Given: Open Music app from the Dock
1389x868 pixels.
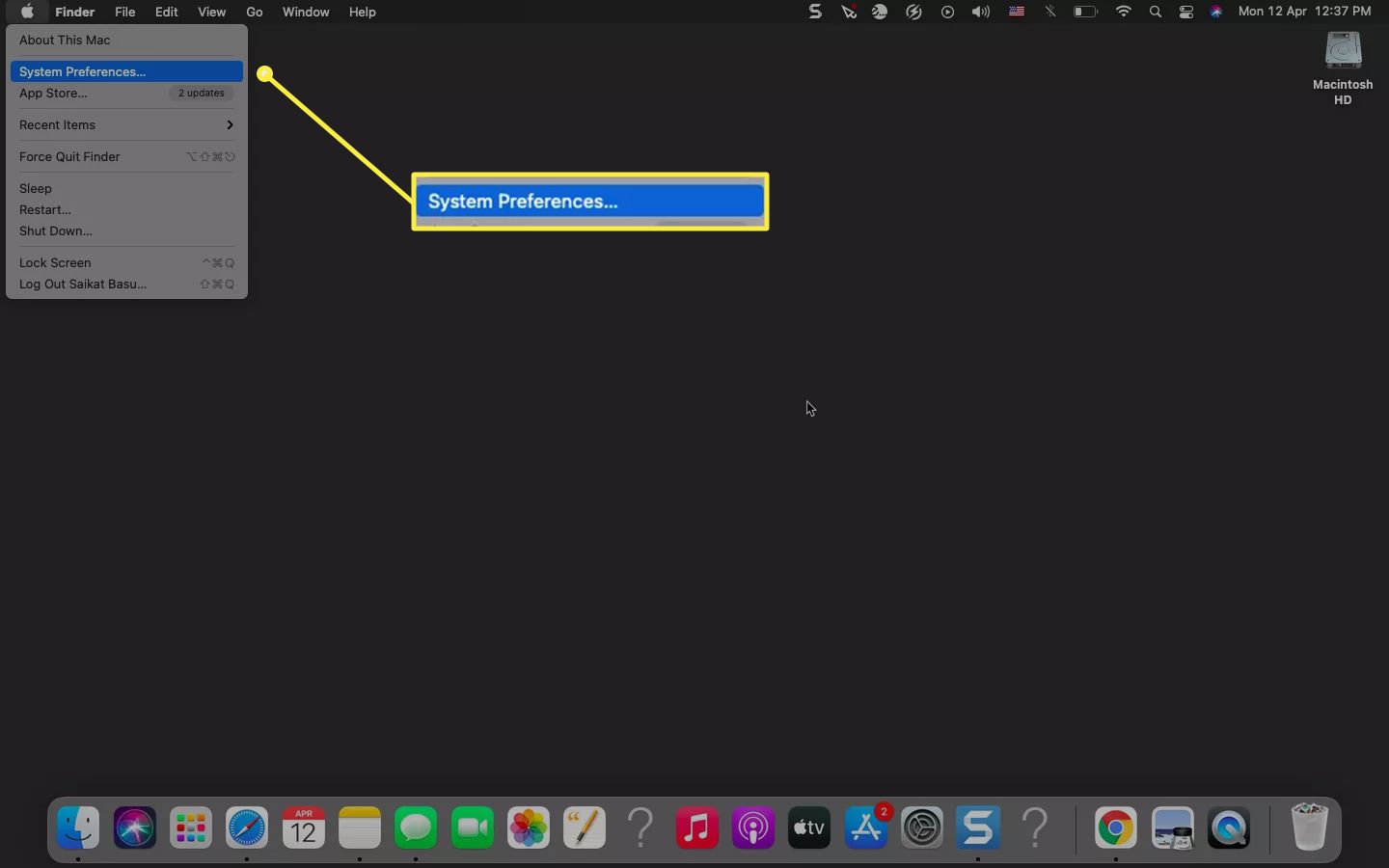Looking at the screenshot, I should pyautogui.click(x=696, y=828).
